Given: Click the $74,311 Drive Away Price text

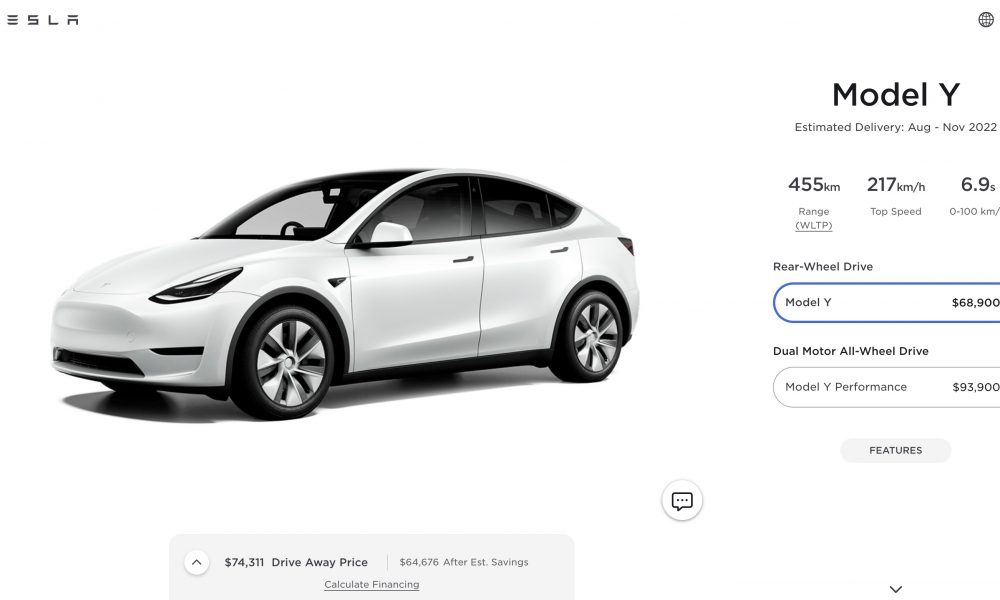Looking at the screenshot, I should tap(296, 562).
